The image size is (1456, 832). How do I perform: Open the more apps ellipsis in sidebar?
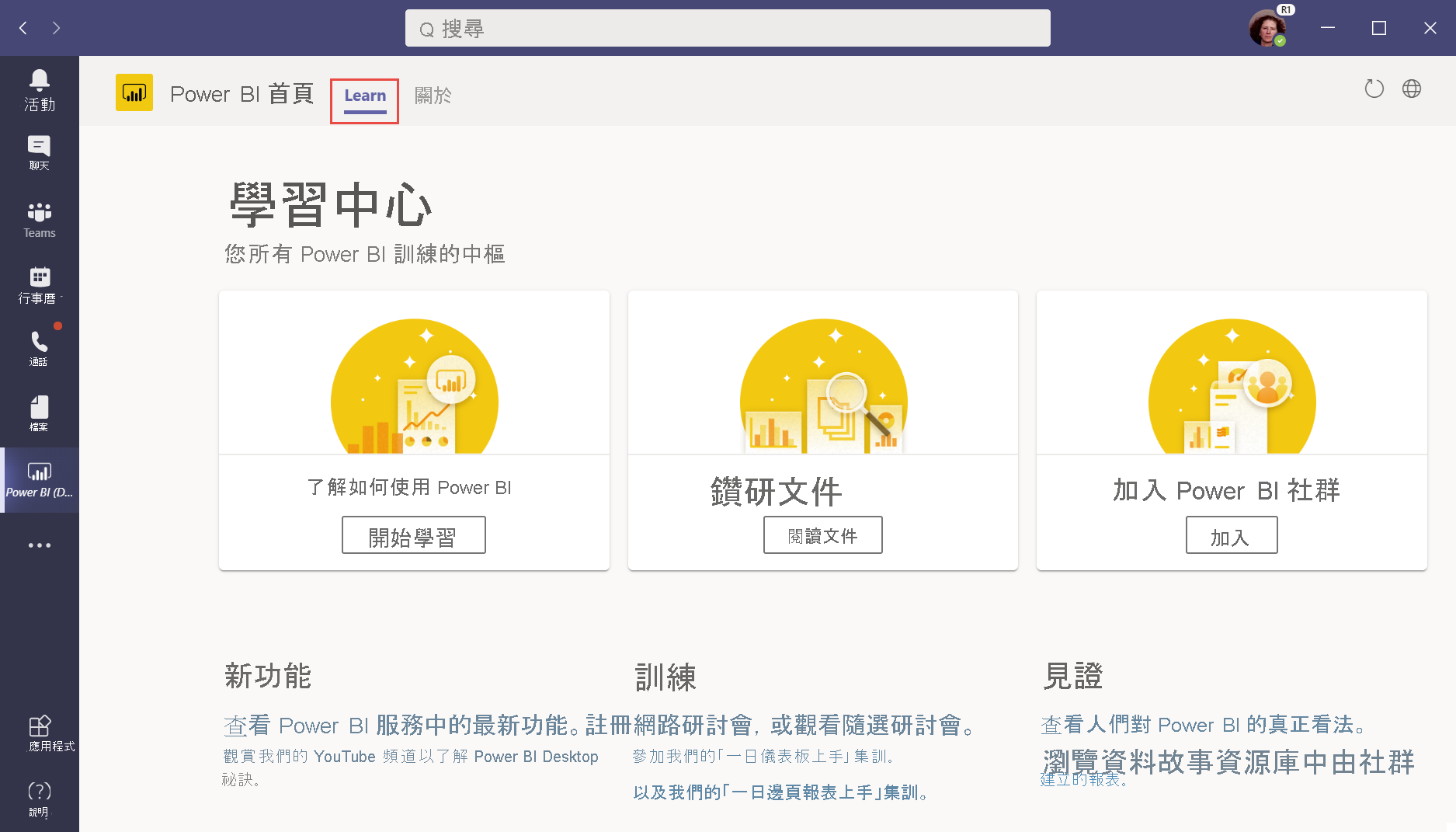coord(40,545)
